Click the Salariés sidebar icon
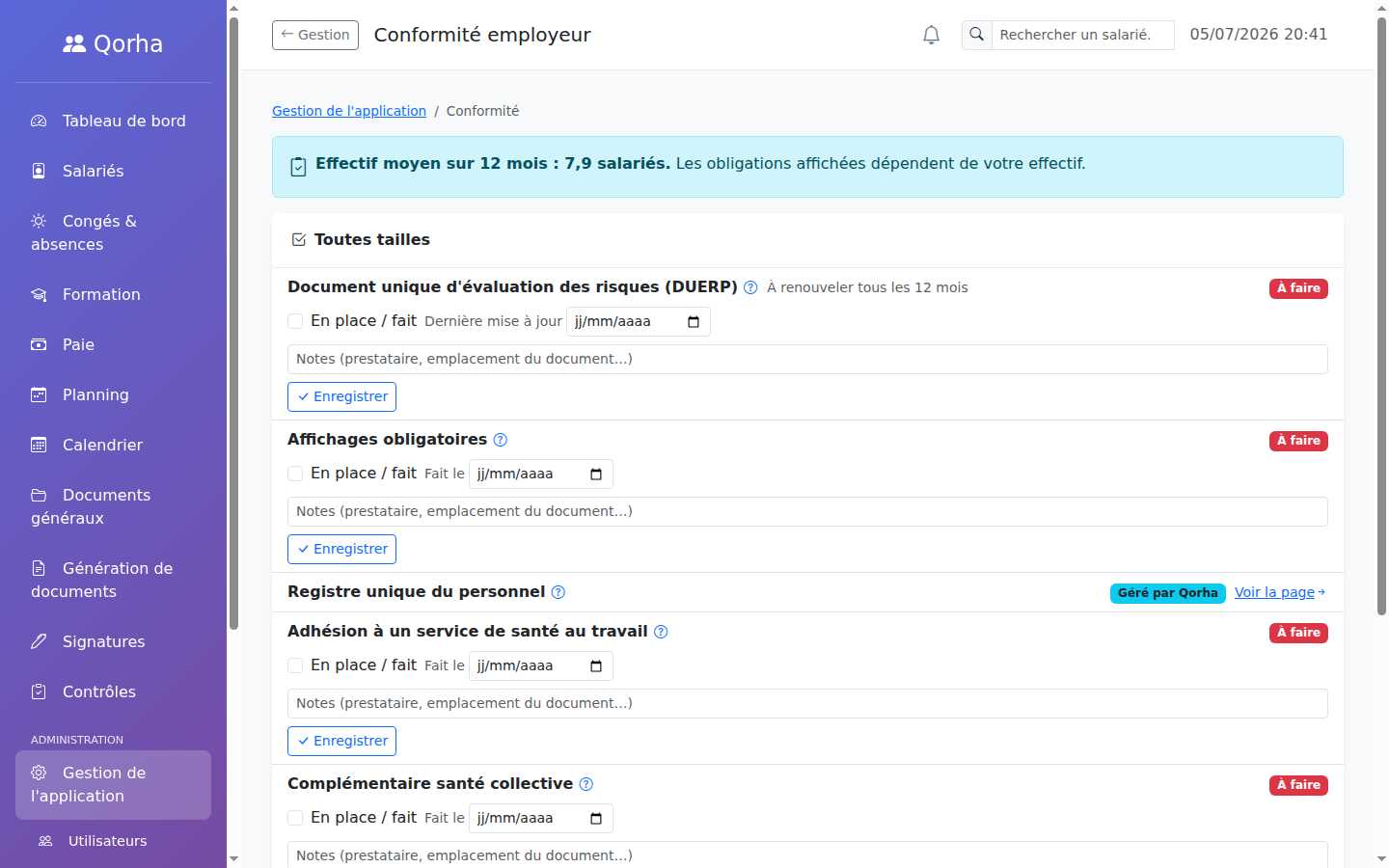The width and height of the screenshot is (1389, 868). pos(39,171)
